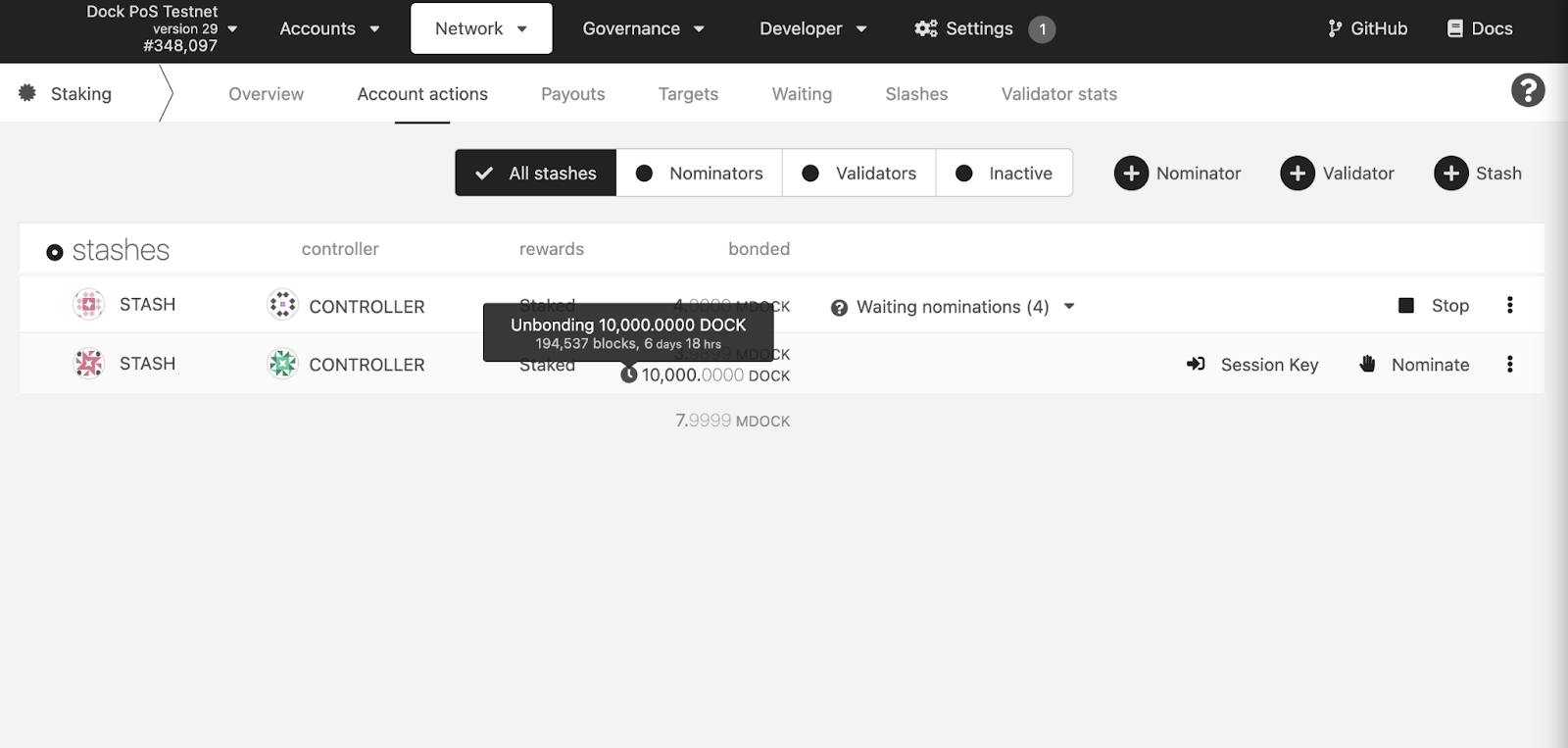This screenshot has height=748, width=1568.
Task: Click the Waiting nominations question icon
Action: 839,308
